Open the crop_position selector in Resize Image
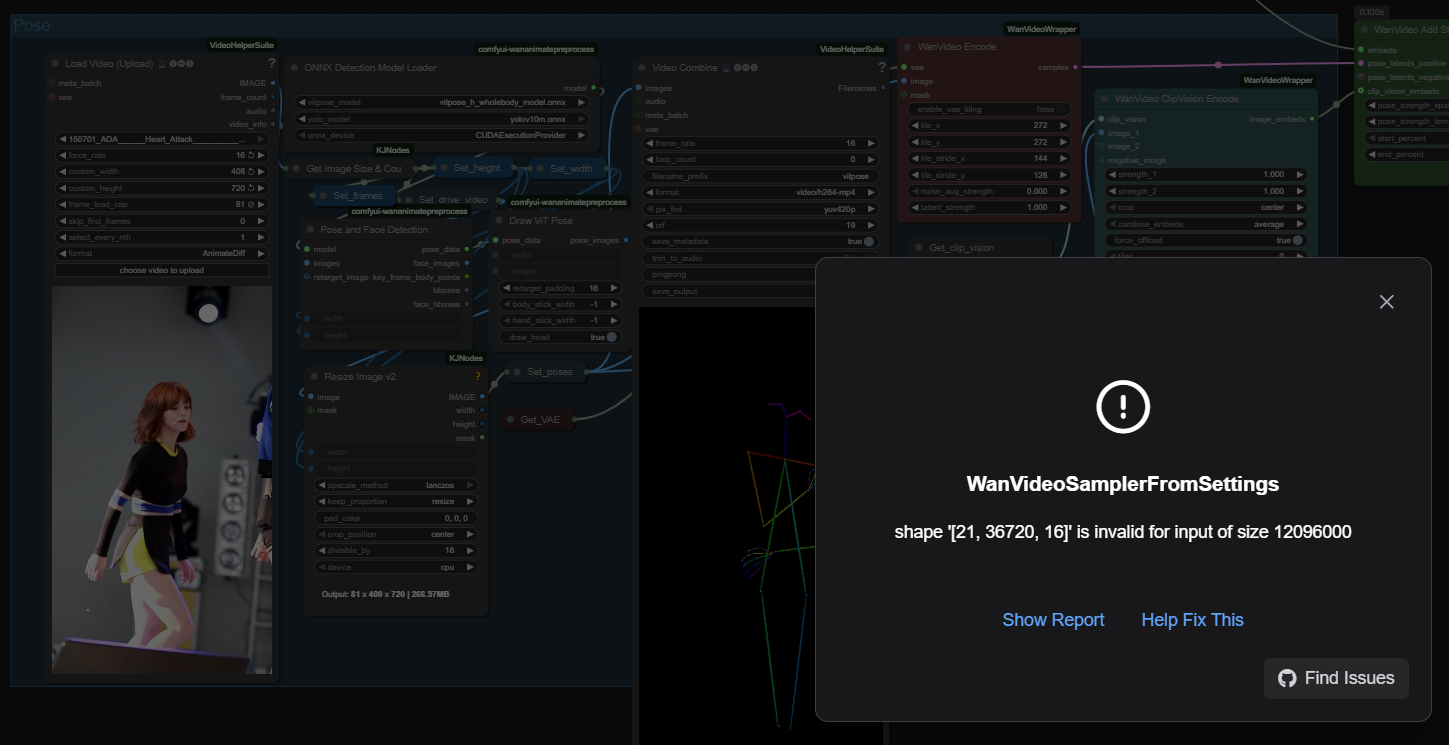1449x745 pixels. (396, 534)
